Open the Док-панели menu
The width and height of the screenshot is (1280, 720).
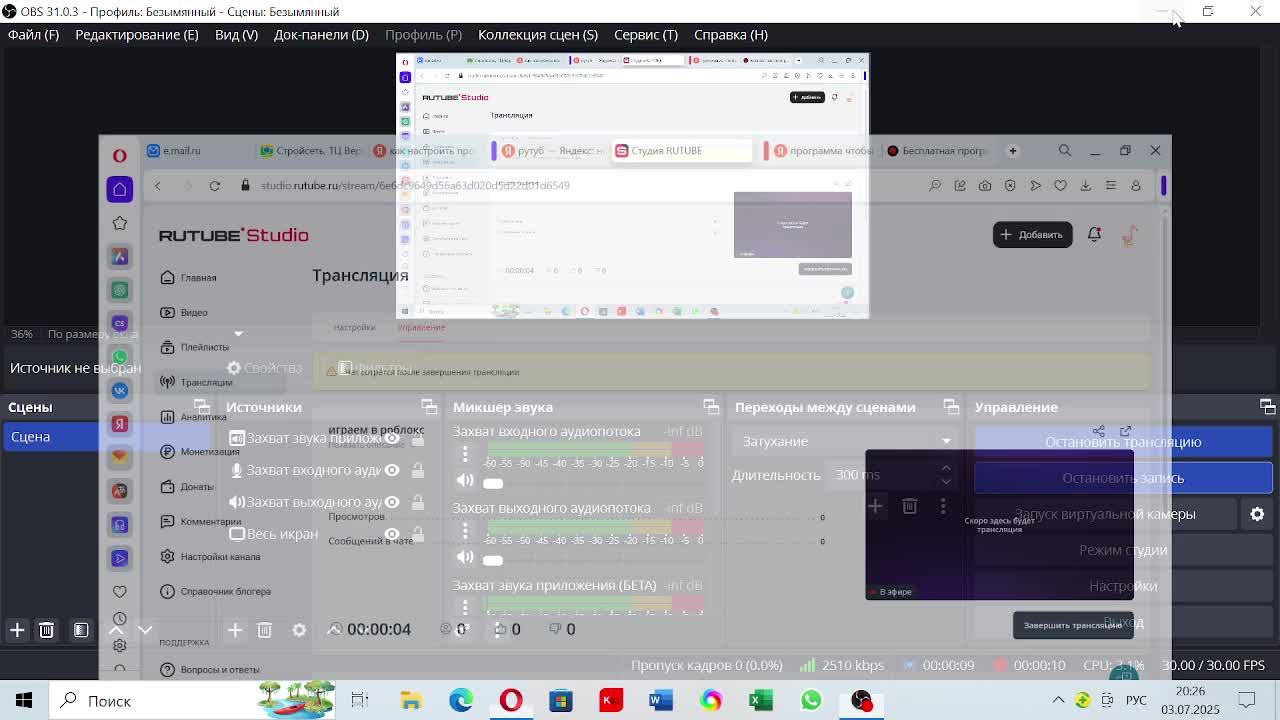[x=321, y=34]
